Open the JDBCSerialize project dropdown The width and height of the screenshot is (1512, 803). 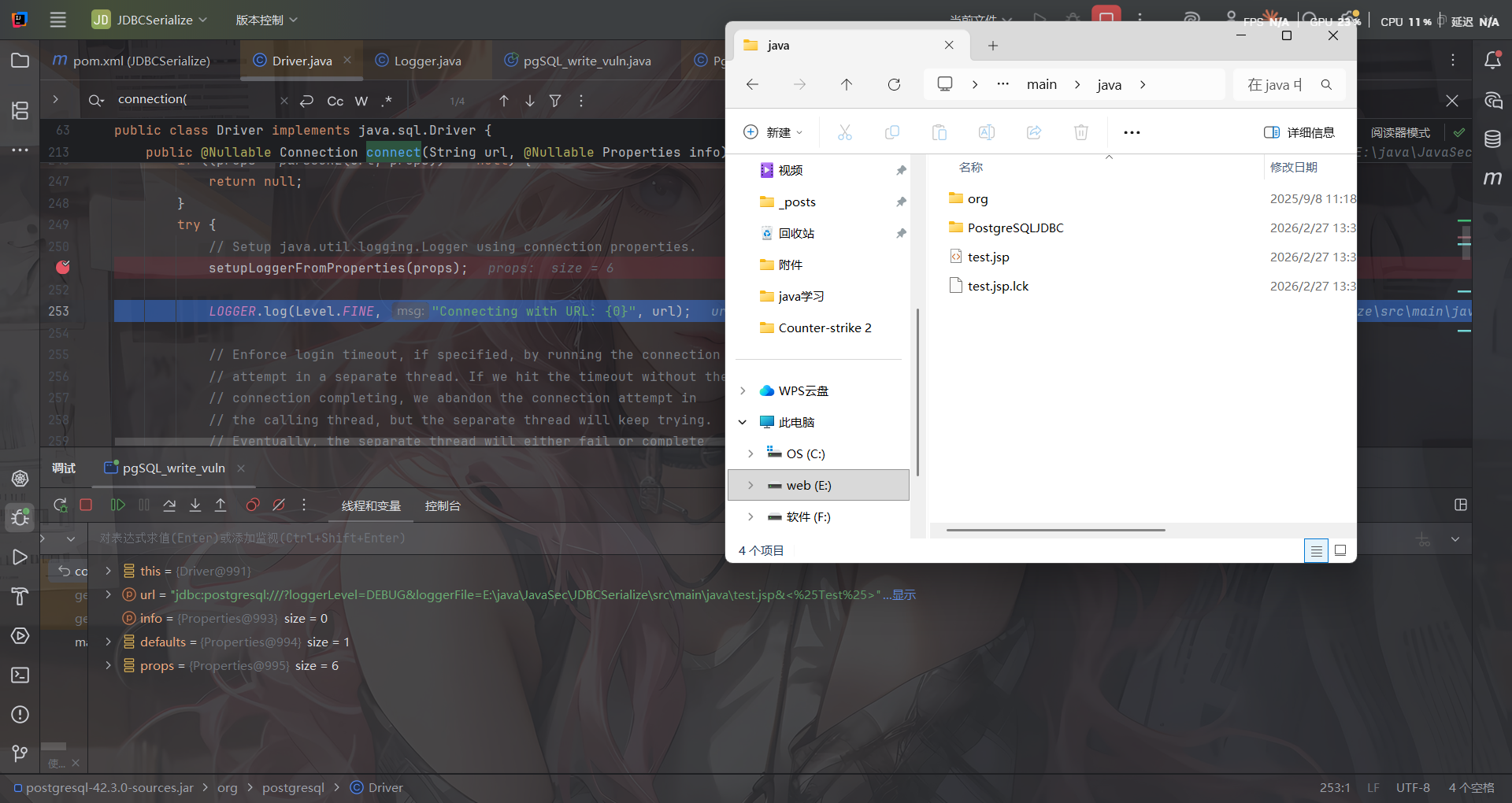[x=150, y=20]
